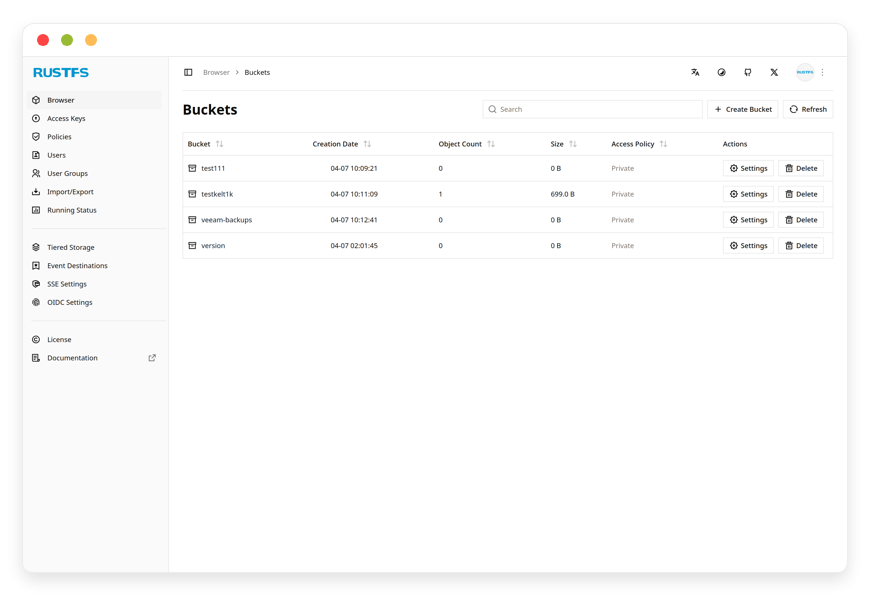
Task: Sort by Access Policy column
Action: click(664, 144)
